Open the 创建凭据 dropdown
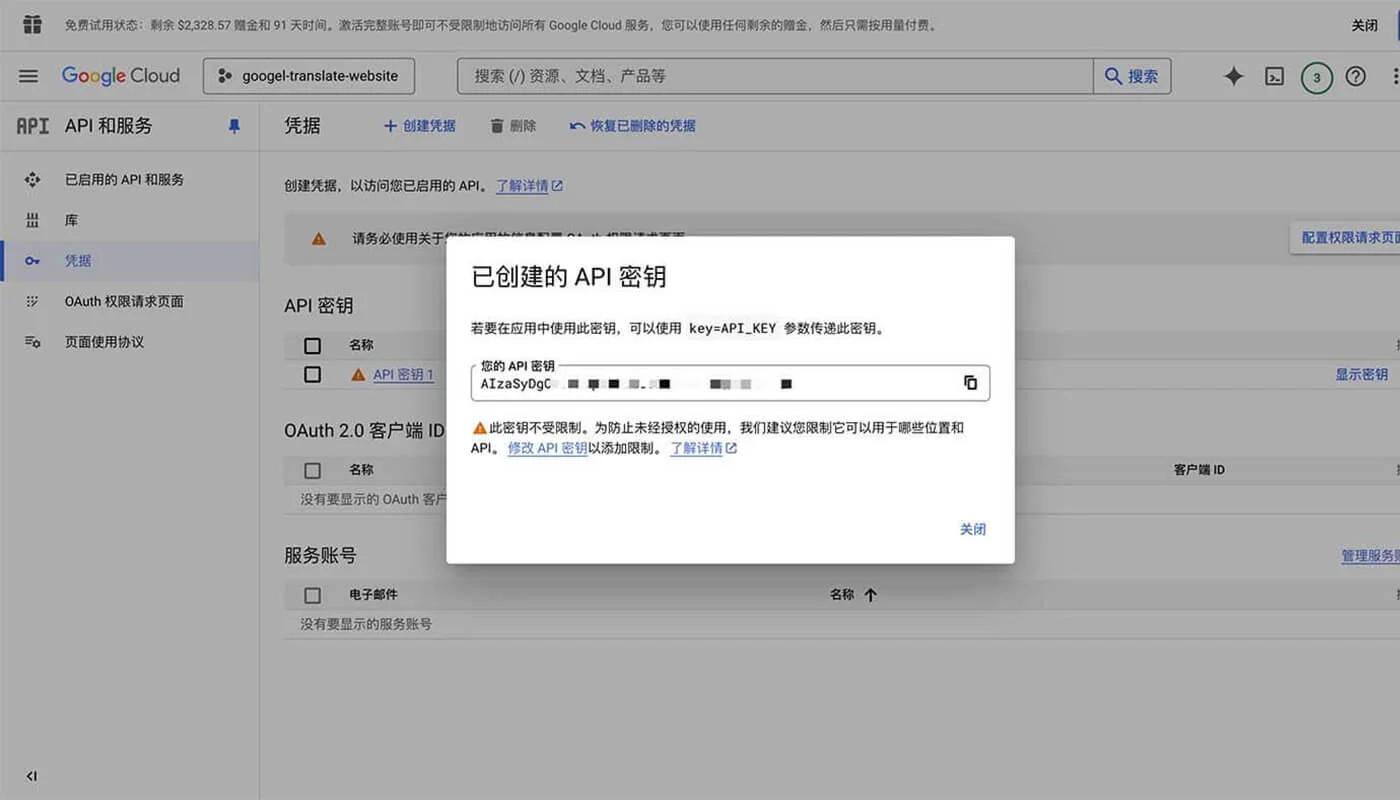Viewport: 1400px width, 800px height. tap(419, 126)
